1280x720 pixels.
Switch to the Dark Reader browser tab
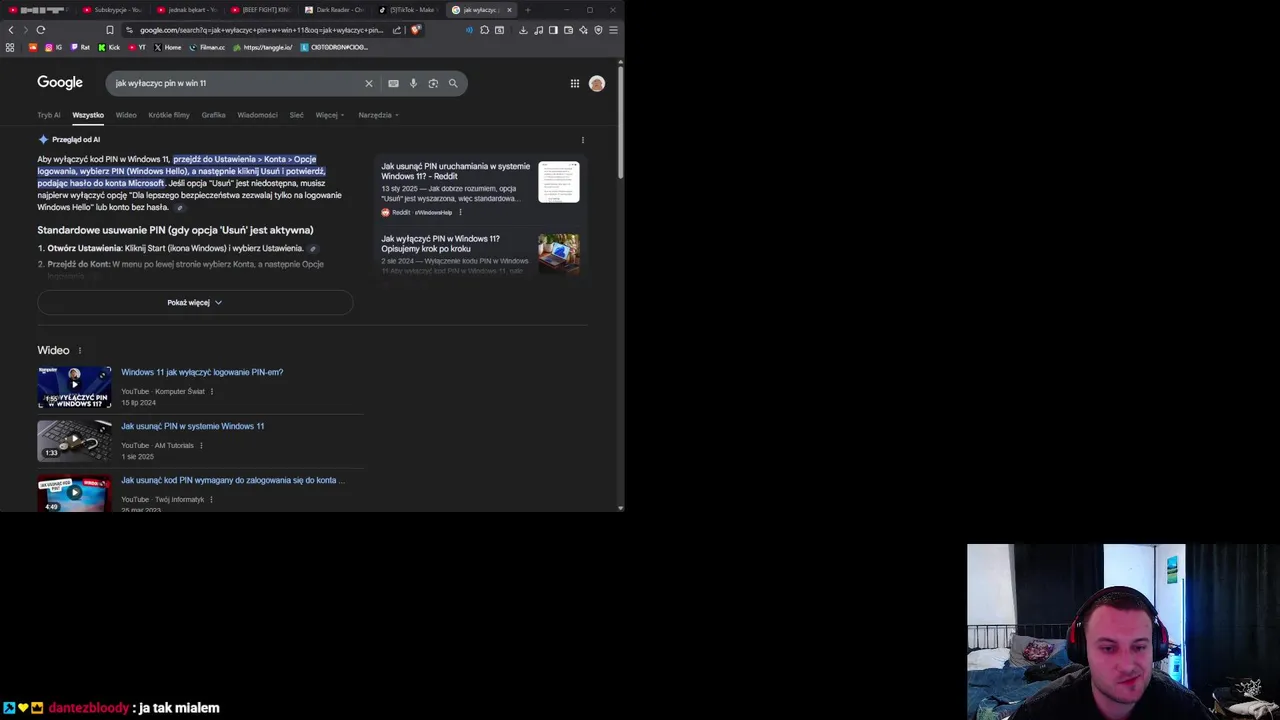[334, 10]
